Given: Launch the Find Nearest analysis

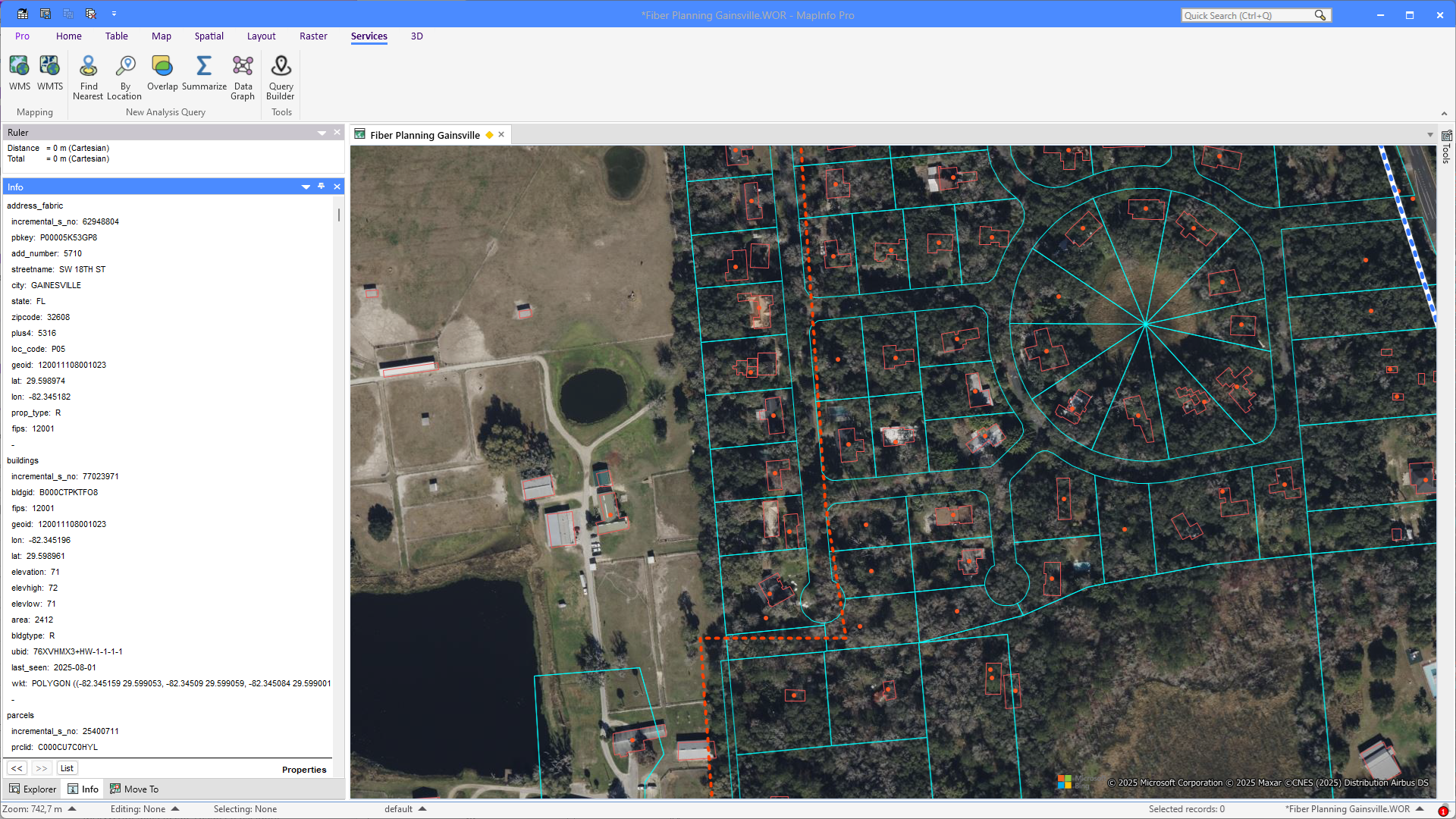Looking at the screenshot, I should [88, 77].
